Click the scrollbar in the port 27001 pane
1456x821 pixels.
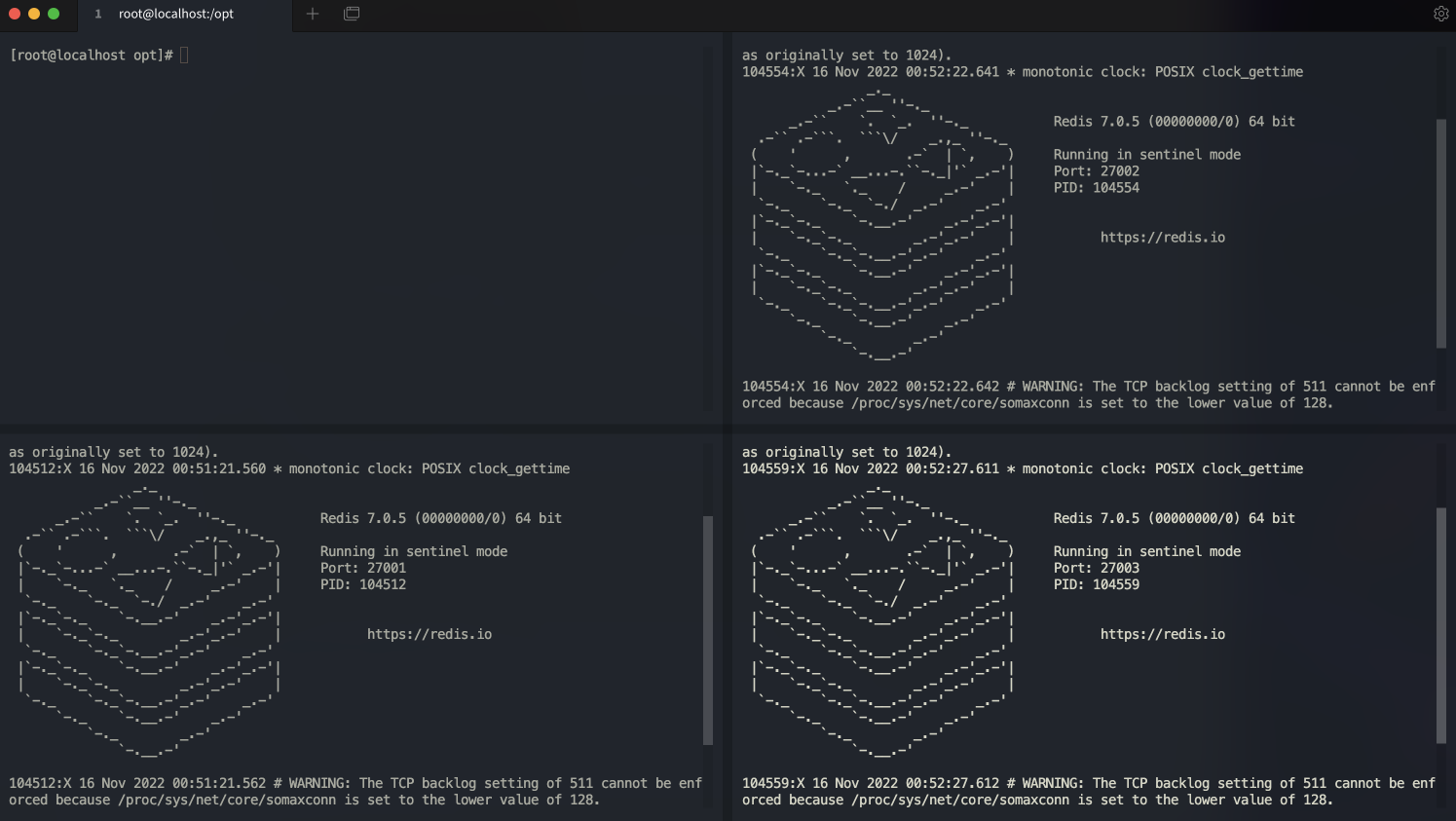point(708,630)
